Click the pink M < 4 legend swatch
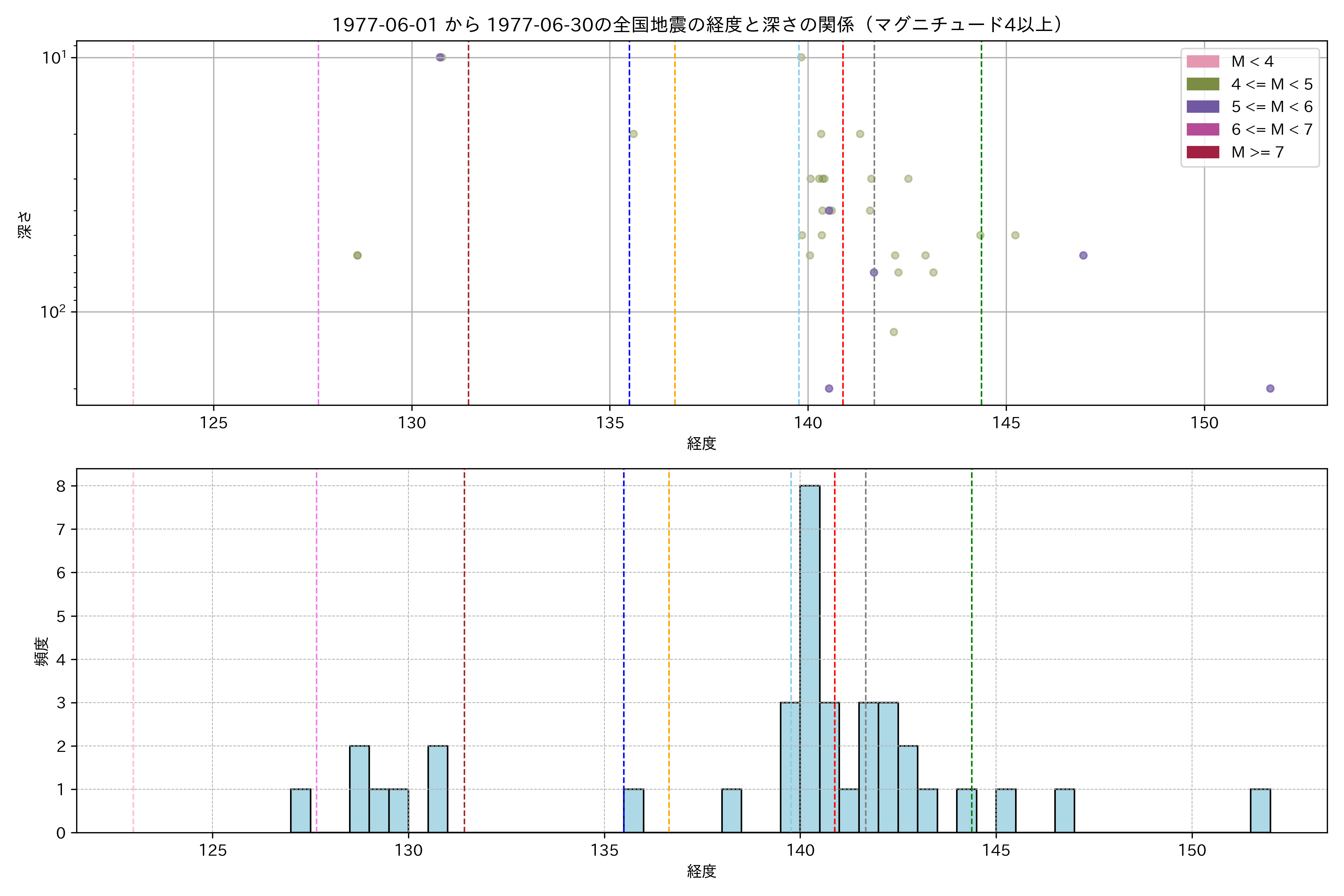1344x896 pixels. [x=1203, y=61]
